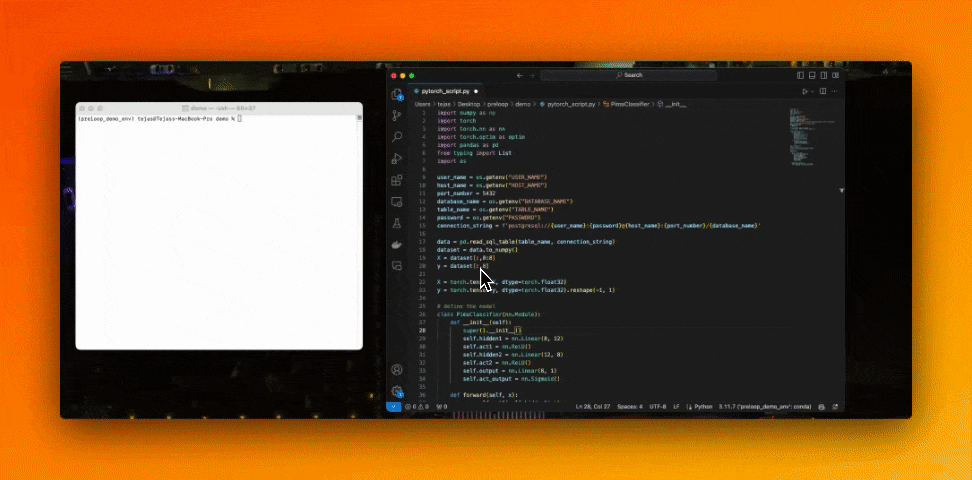Open the Extensions view

(x=397, y=180)
